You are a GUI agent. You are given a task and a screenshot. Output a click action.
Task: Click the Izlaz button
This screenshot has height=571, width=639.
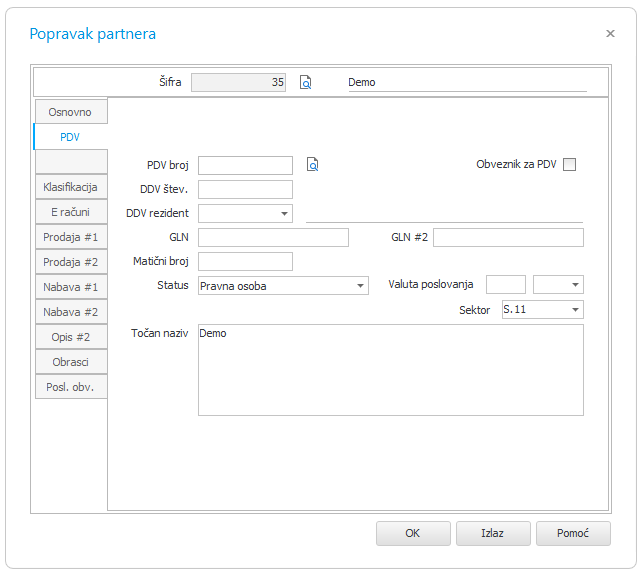point(493,533)
